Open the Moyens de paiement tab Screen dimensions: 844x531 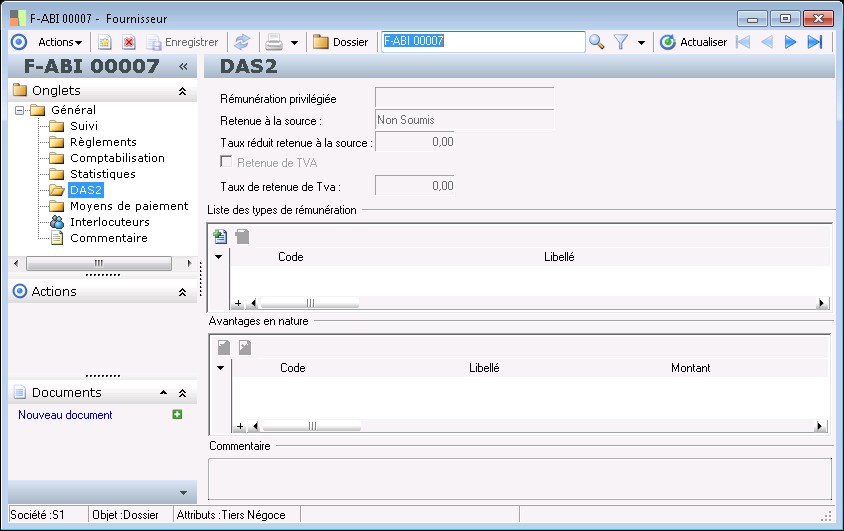coord(129,206)
